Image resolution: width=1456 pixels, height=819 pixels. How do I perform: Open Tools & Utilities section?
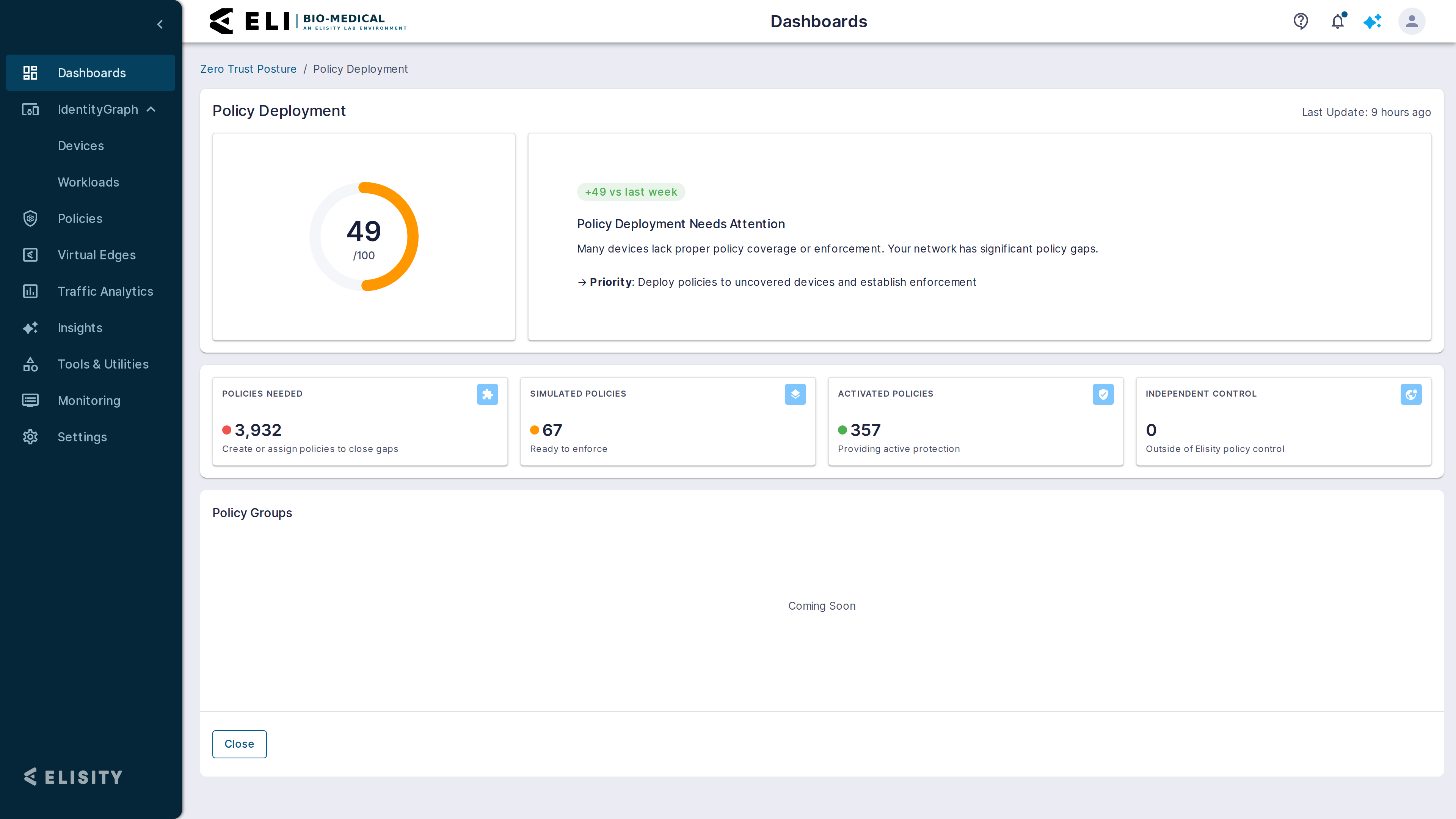[x=103, y=364]
